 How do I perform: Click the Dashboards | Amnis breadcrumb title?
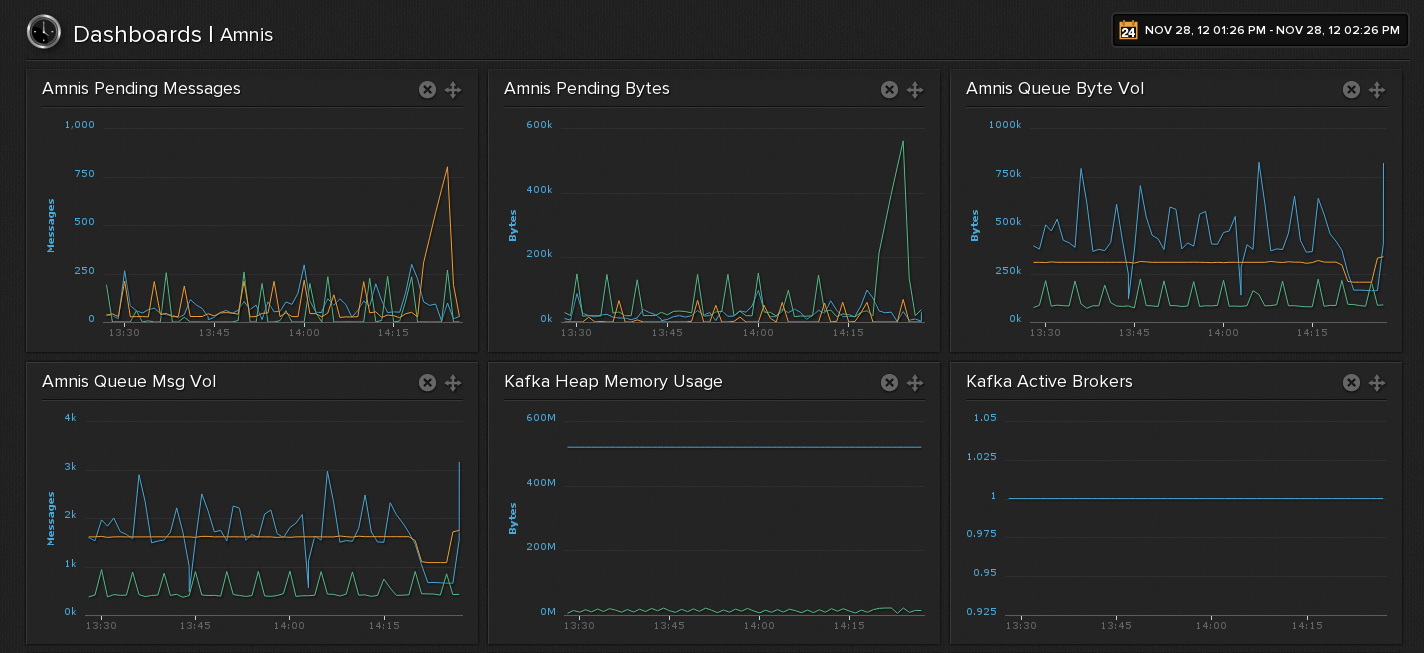pos(172,34)
